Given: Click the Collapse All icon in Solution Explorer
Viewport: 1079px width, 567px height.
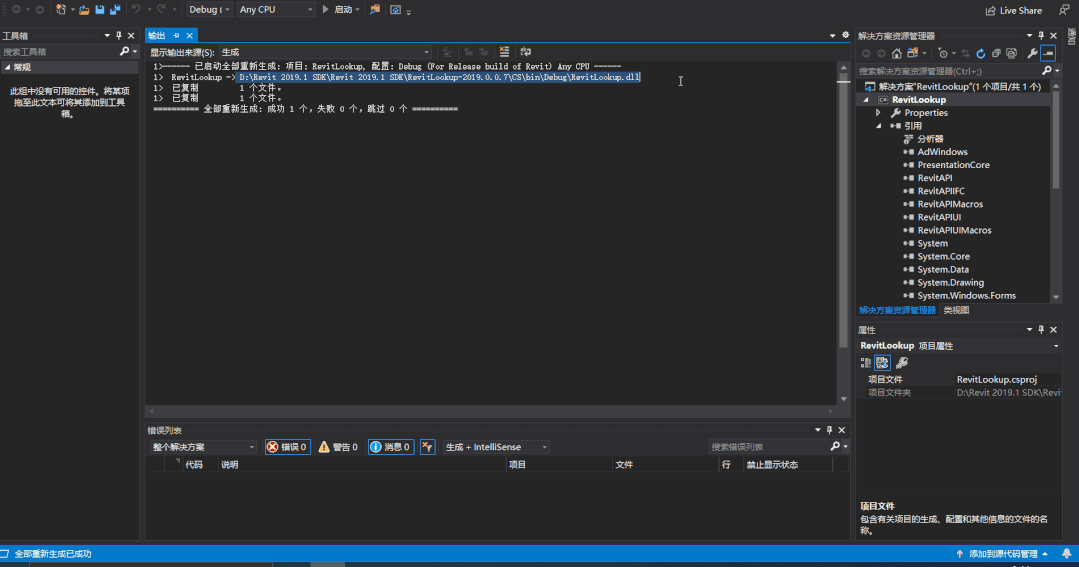Looking at the screenshot, I should click(996, 53).
